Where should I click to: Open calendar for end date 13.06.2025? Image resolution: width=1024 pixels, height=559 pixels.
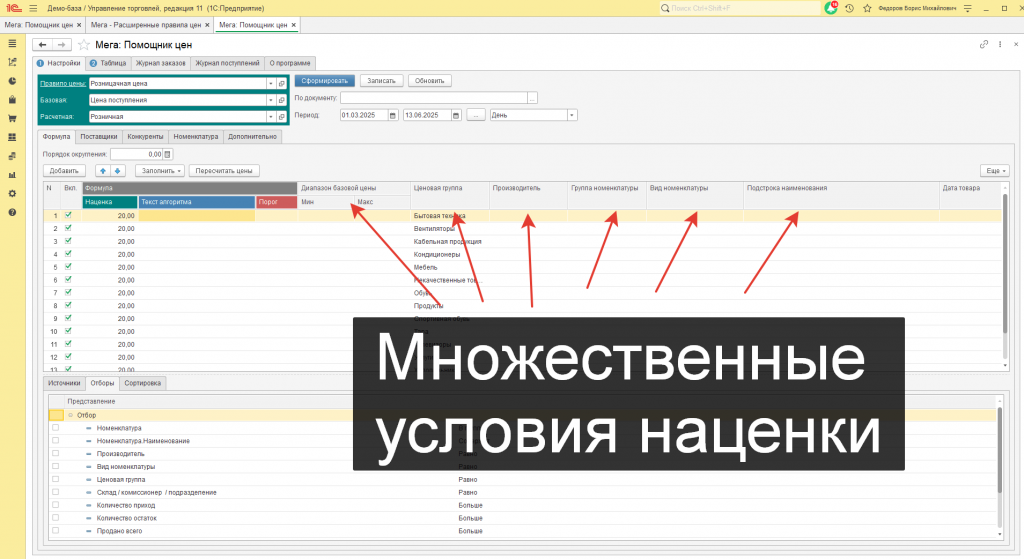pyautogui.click(x=456, y=115)
